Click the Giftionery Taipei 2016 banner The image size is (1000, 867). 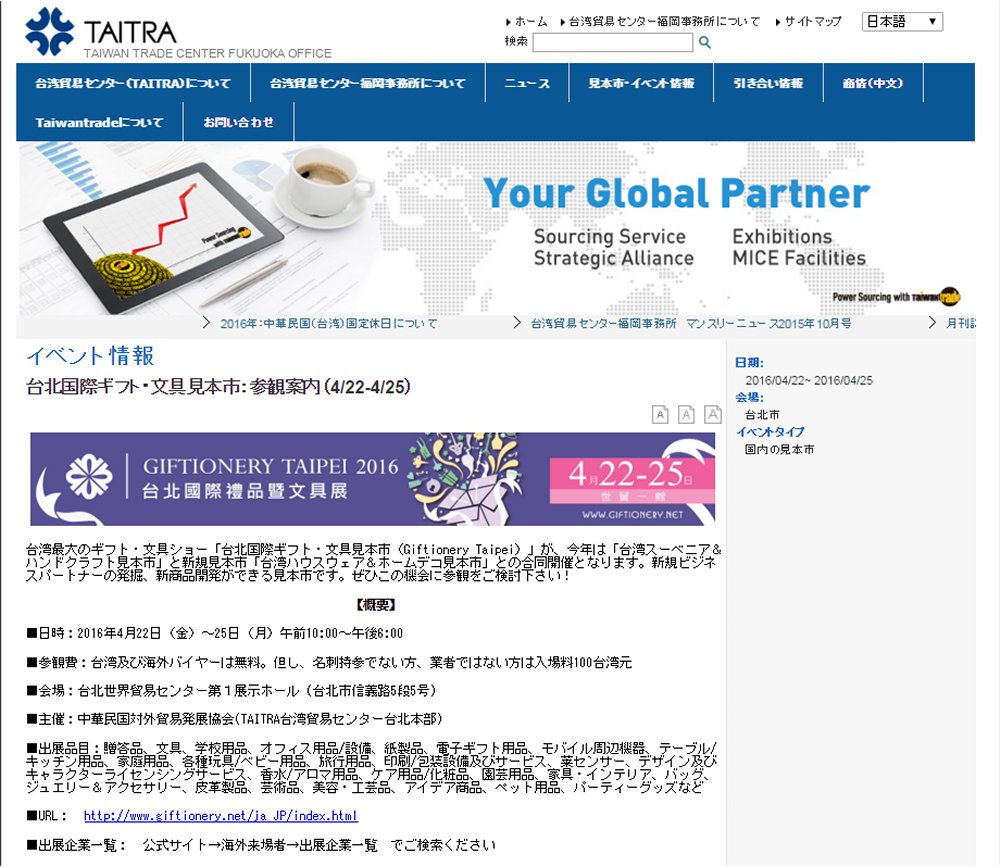pos(372,479)
